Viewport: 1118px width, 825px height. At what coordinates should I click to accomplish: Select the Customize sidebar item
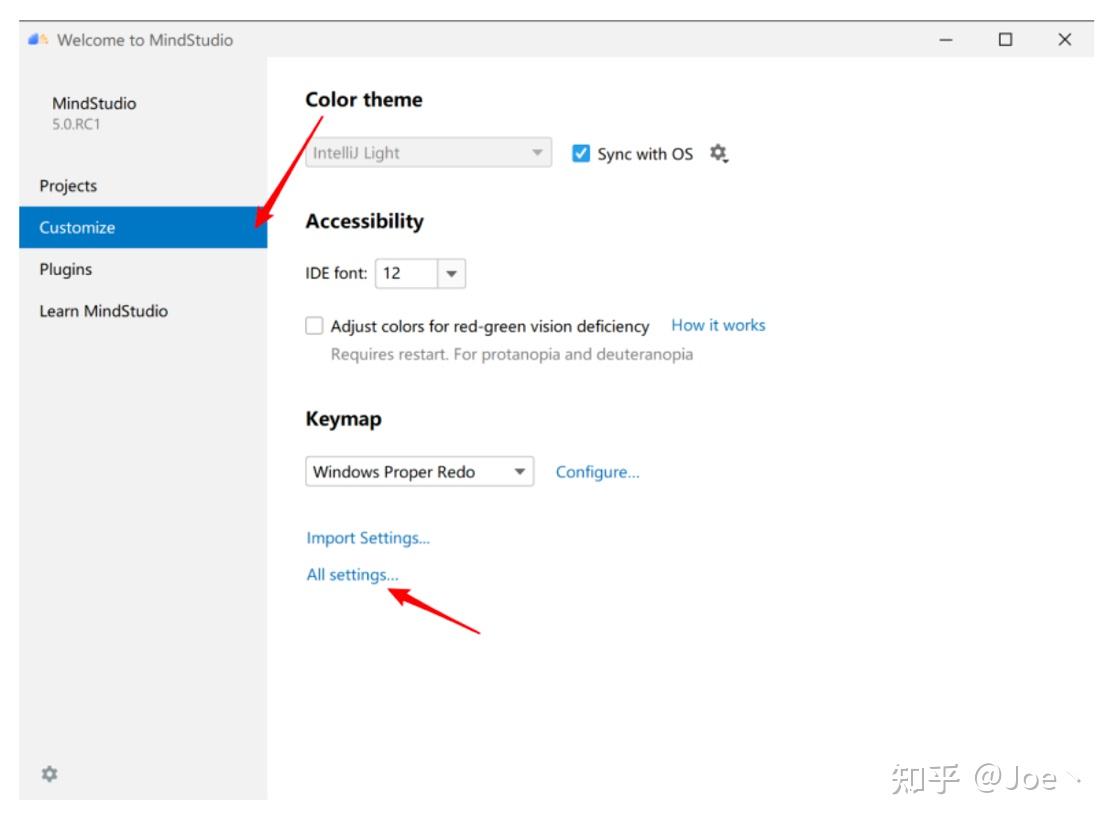coord(143,227)
